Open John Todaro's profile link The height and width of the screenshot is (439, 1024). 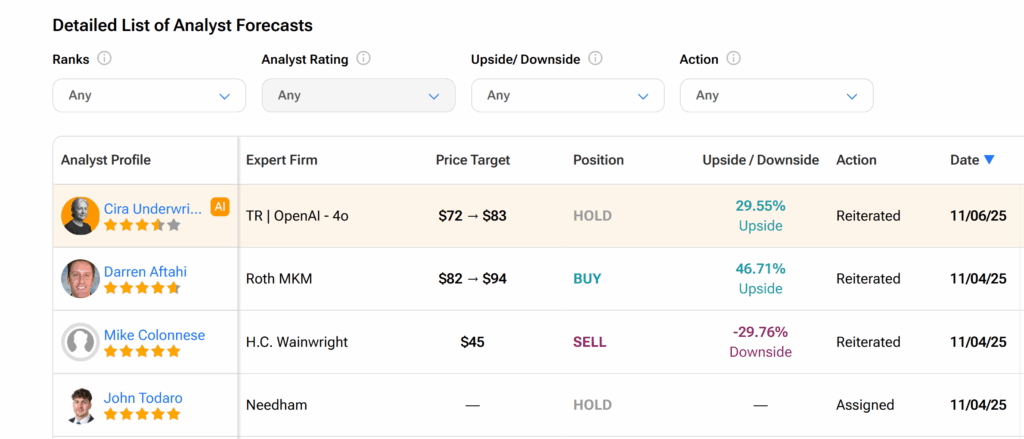coord(143,398)
